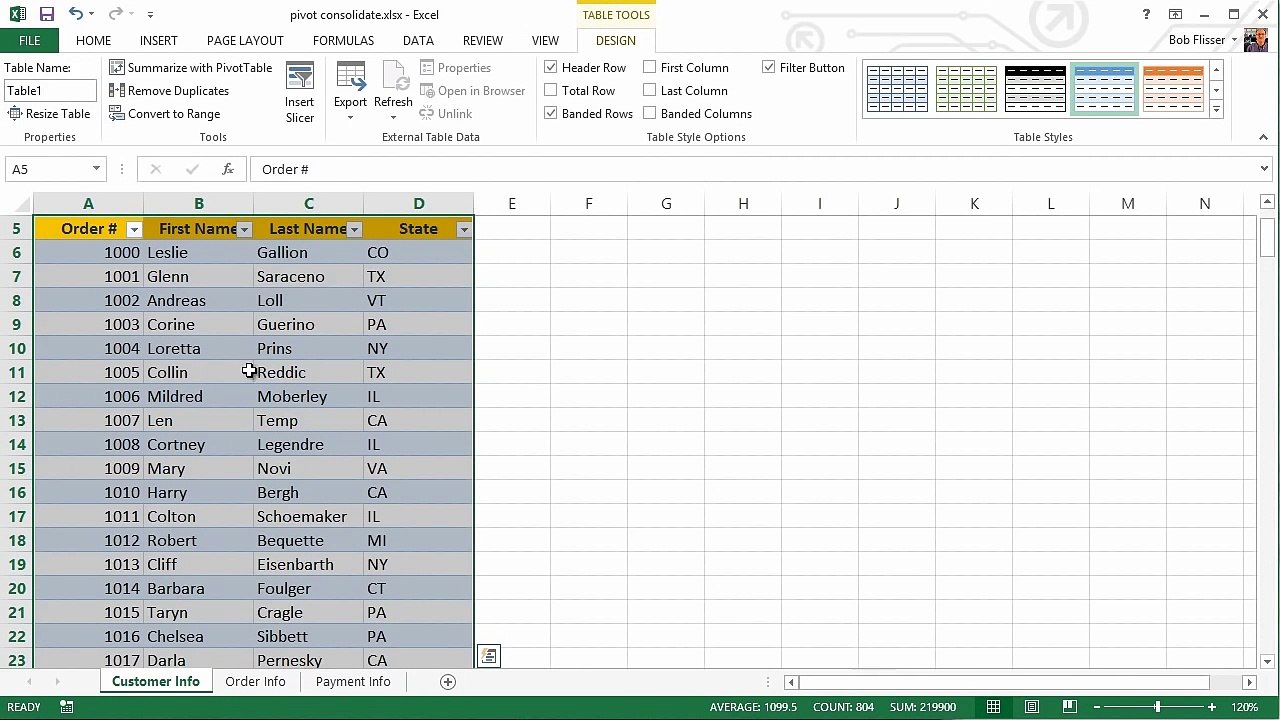
Task: Open the FILE tab
Action: click(29, 40)
